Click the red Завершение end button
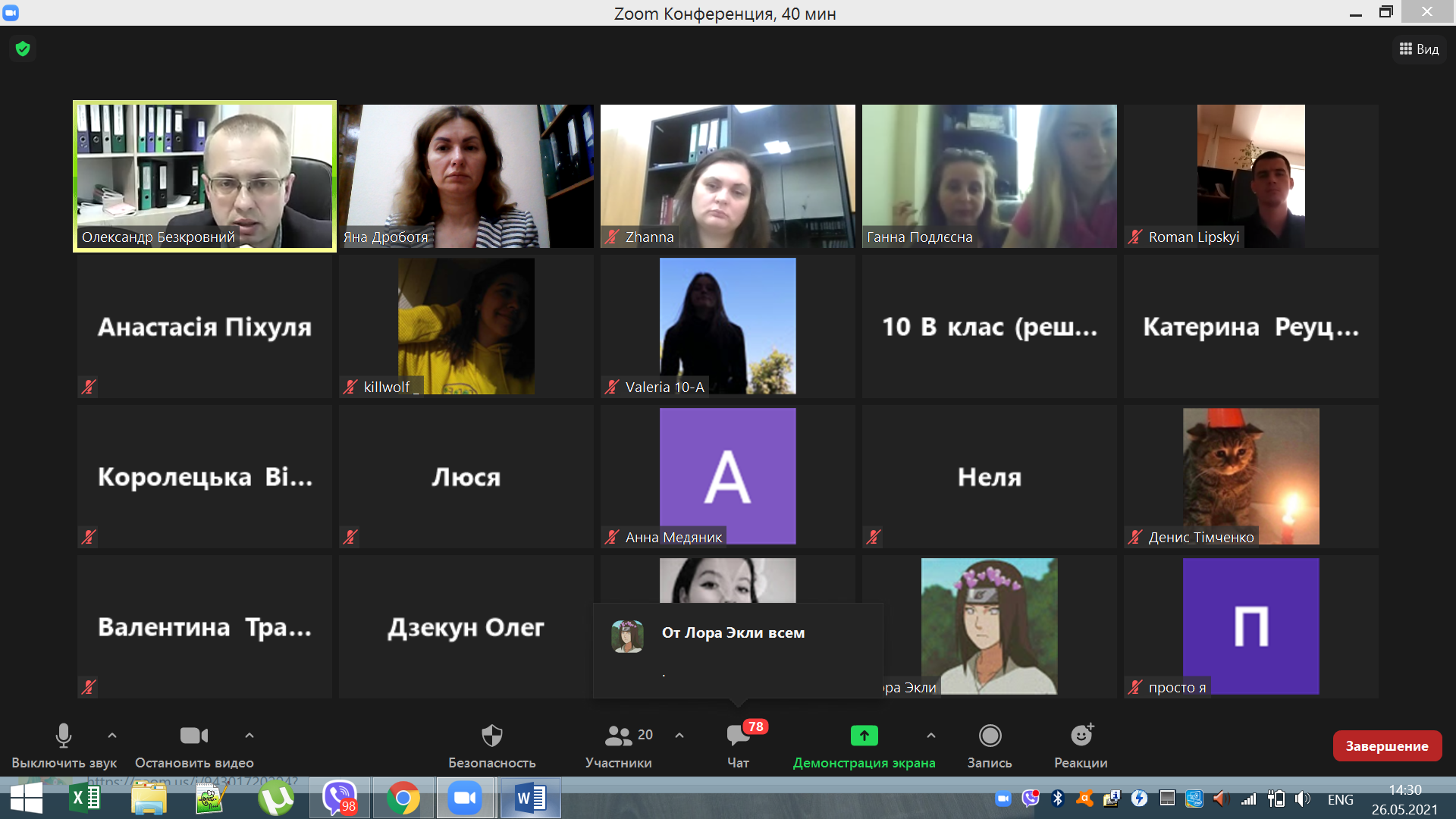This screenshot has height=819, width=1456. click(1387, 745)
